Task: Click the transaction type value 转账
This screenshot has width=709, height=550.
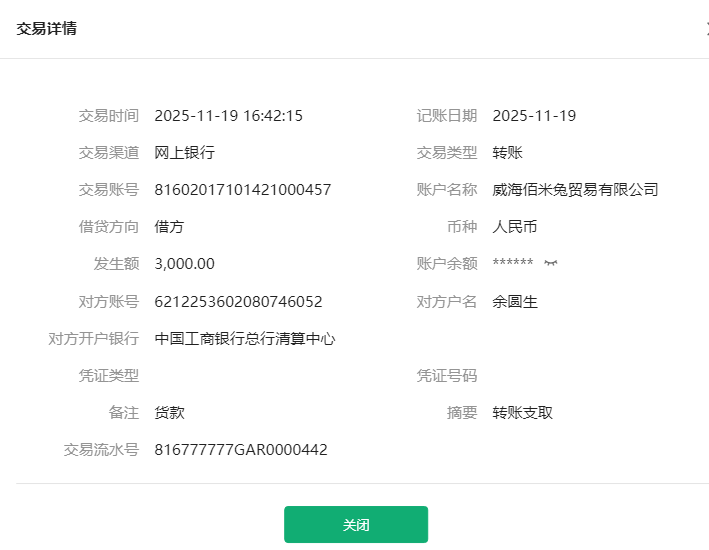Action: coord(508,153)
